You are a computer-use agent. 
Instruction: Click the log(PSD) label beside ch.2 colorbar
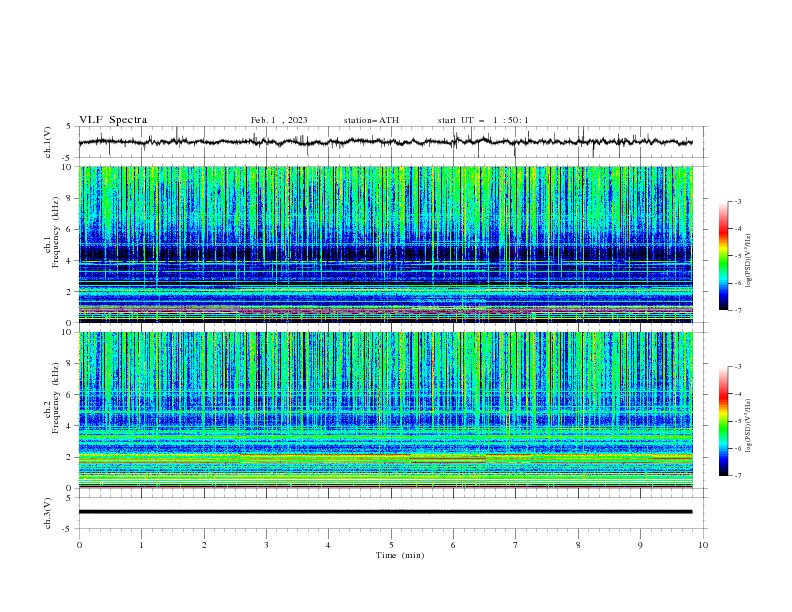pos(749,426)
